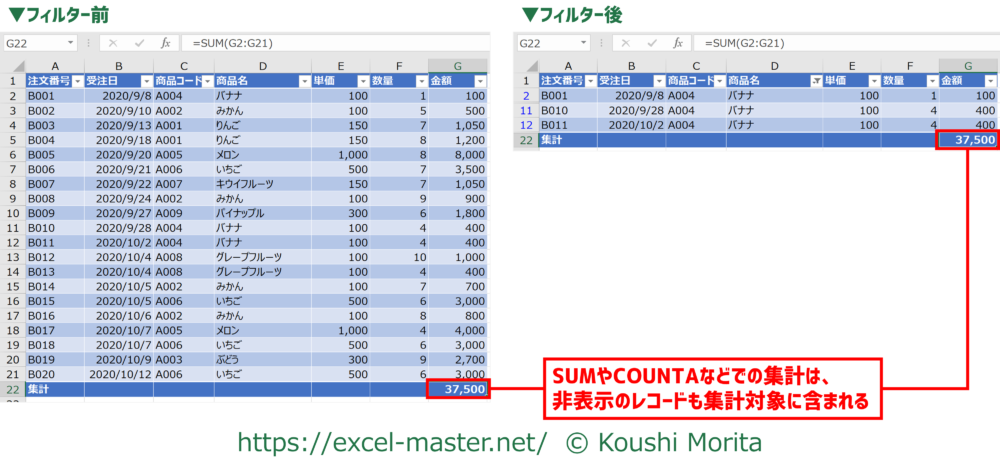Open 金額 filter dropdown in フィルター後 table
The width and height of the screenshot is (1000, 463).
990,81
